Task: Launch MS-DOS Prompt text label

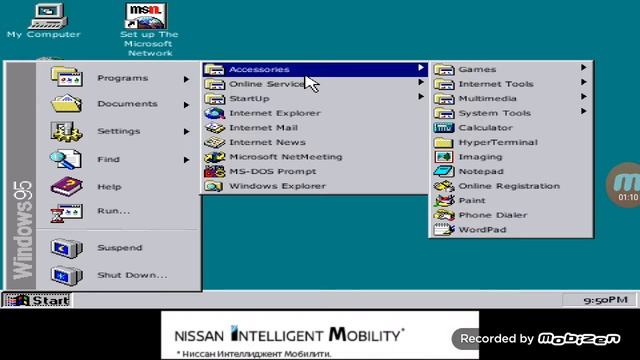Action: click(273, 171)
